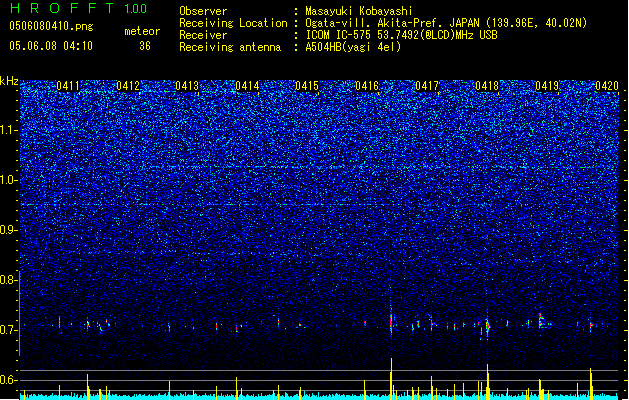Viewport: 629px width, 400px height.
Task: Click the 0.7 kHz axis label
Action: [x=9, y=330]
